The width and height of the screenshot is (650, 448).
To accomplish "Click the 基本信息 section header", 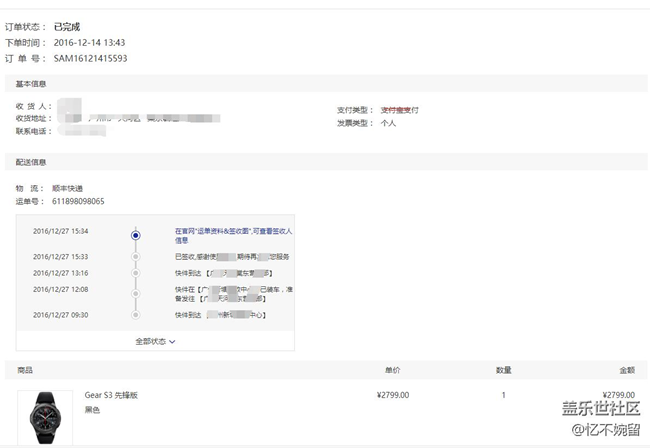I will pos(30,83).
